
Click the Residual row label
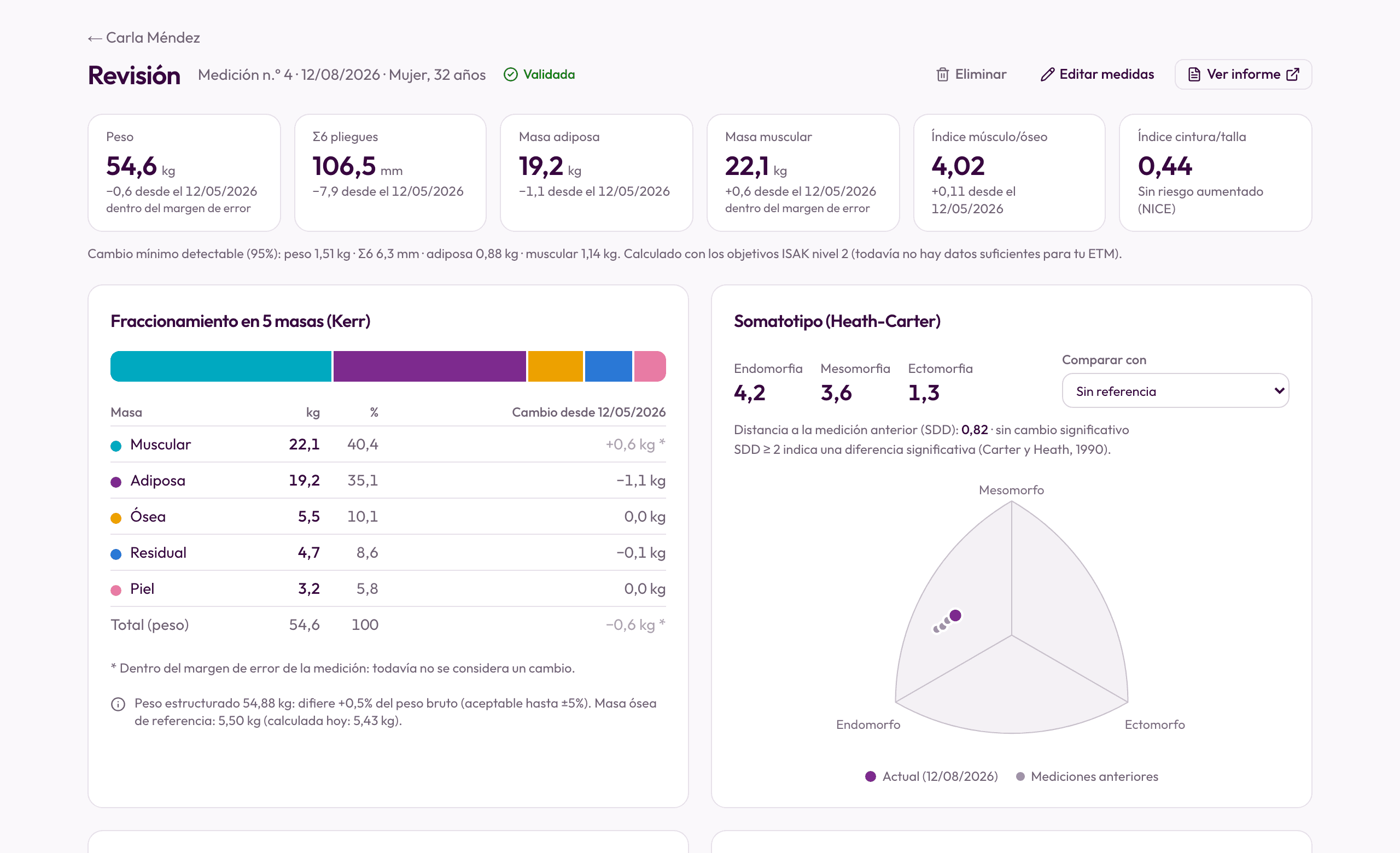[158, 553]
